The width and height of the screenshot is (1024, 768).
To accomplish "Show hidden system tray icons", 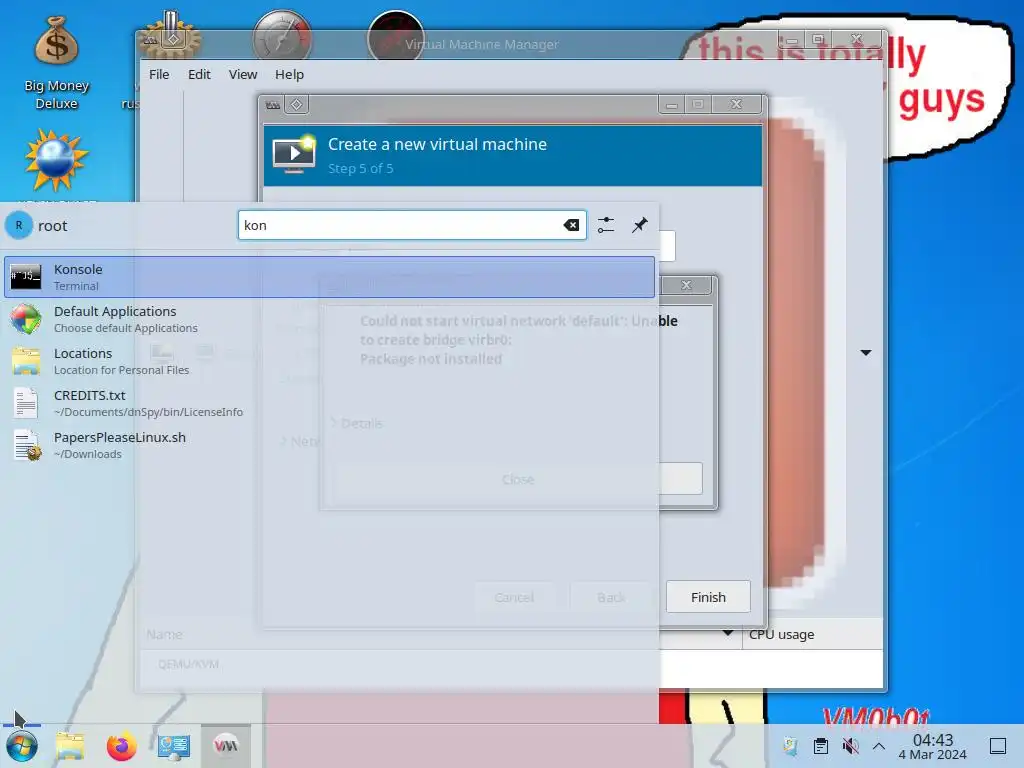I will coord(879,746).
